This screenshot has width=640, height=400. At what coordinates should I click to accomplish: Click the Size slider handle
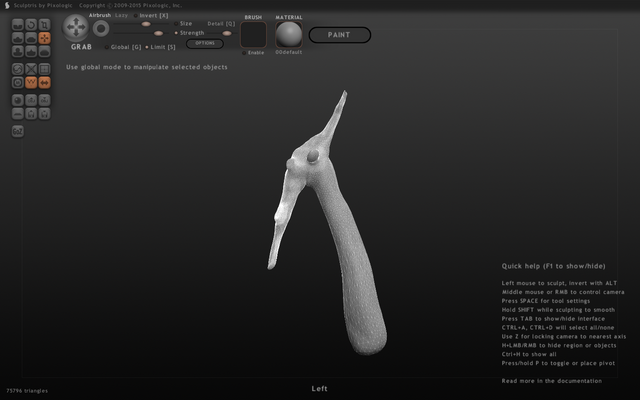(x=146, y=24)
